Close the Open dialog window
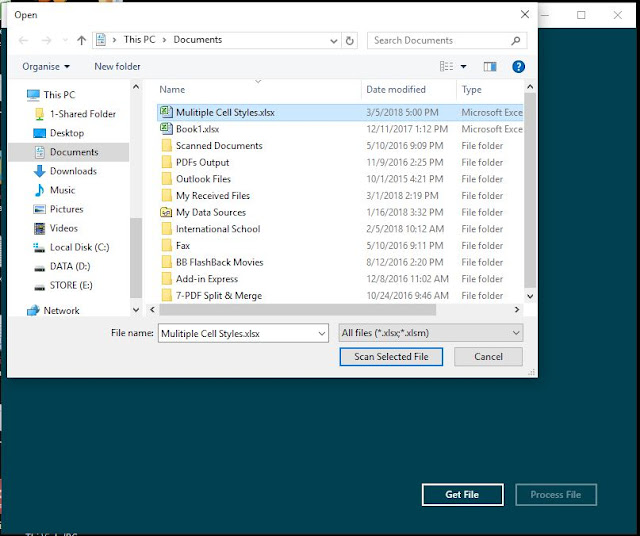This screenshot has height=536, width=640. coord(525,15)
